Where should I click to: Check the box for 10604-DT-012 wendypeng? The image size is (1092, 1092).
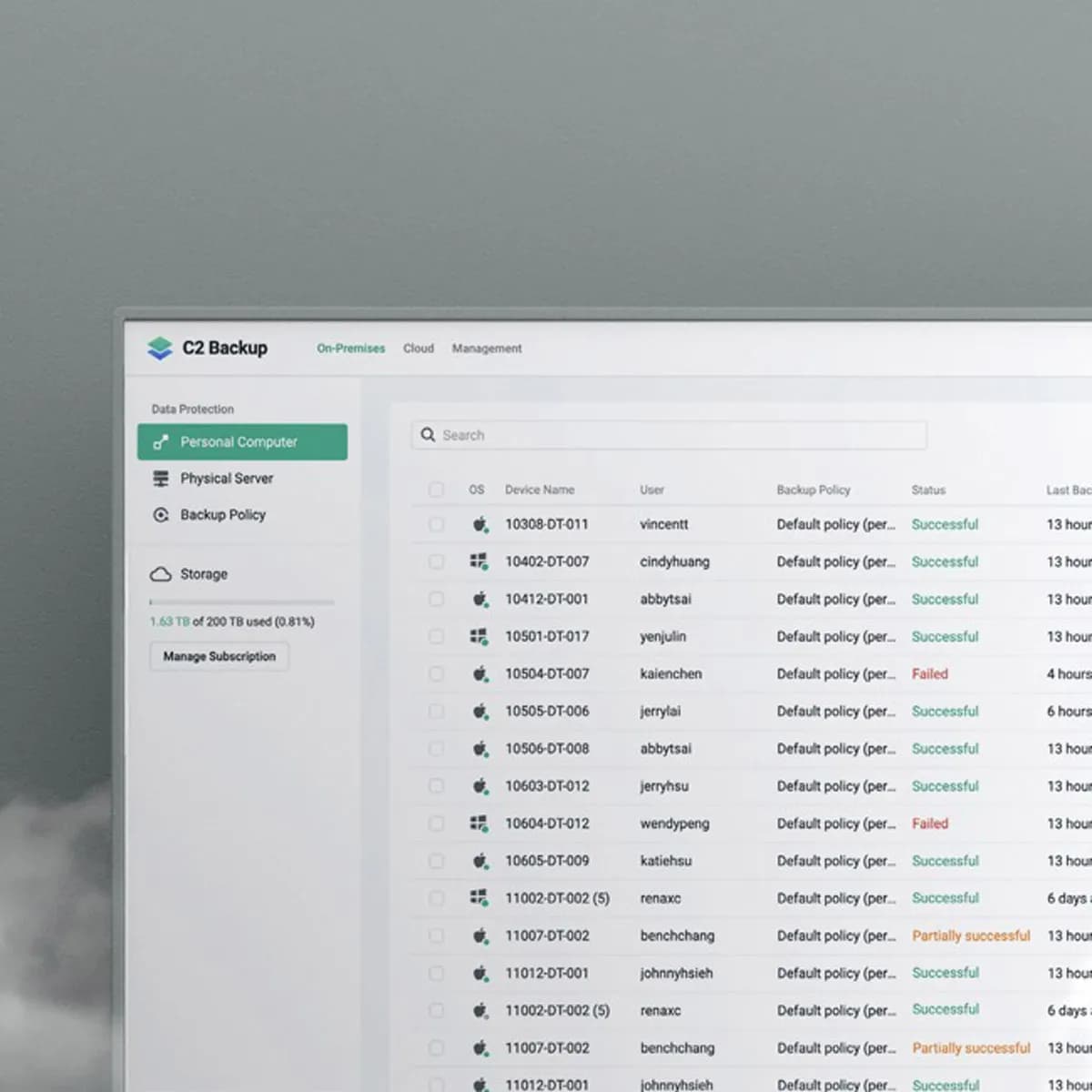(437, 824)
